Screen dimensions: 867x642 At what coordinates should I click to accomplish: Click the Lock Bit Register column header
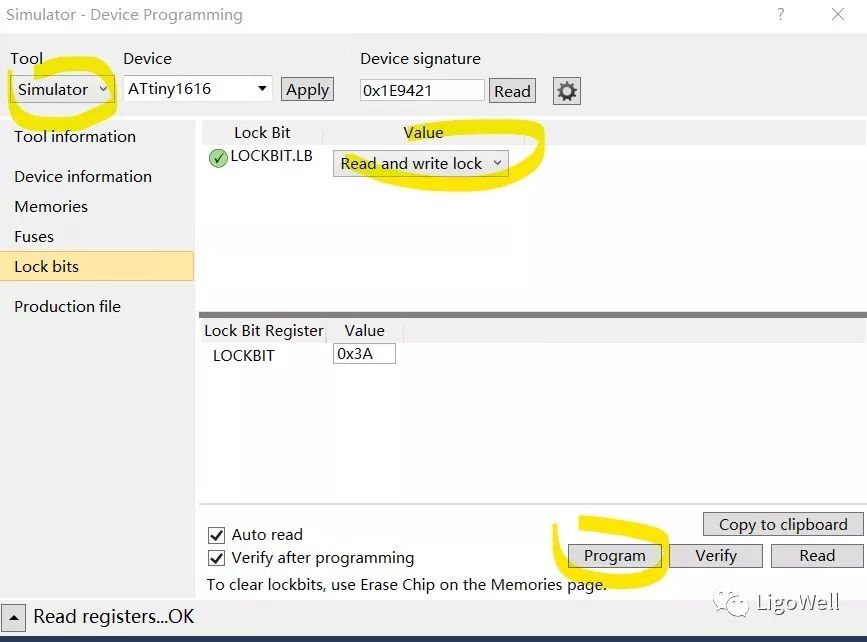tap(264, 331)
